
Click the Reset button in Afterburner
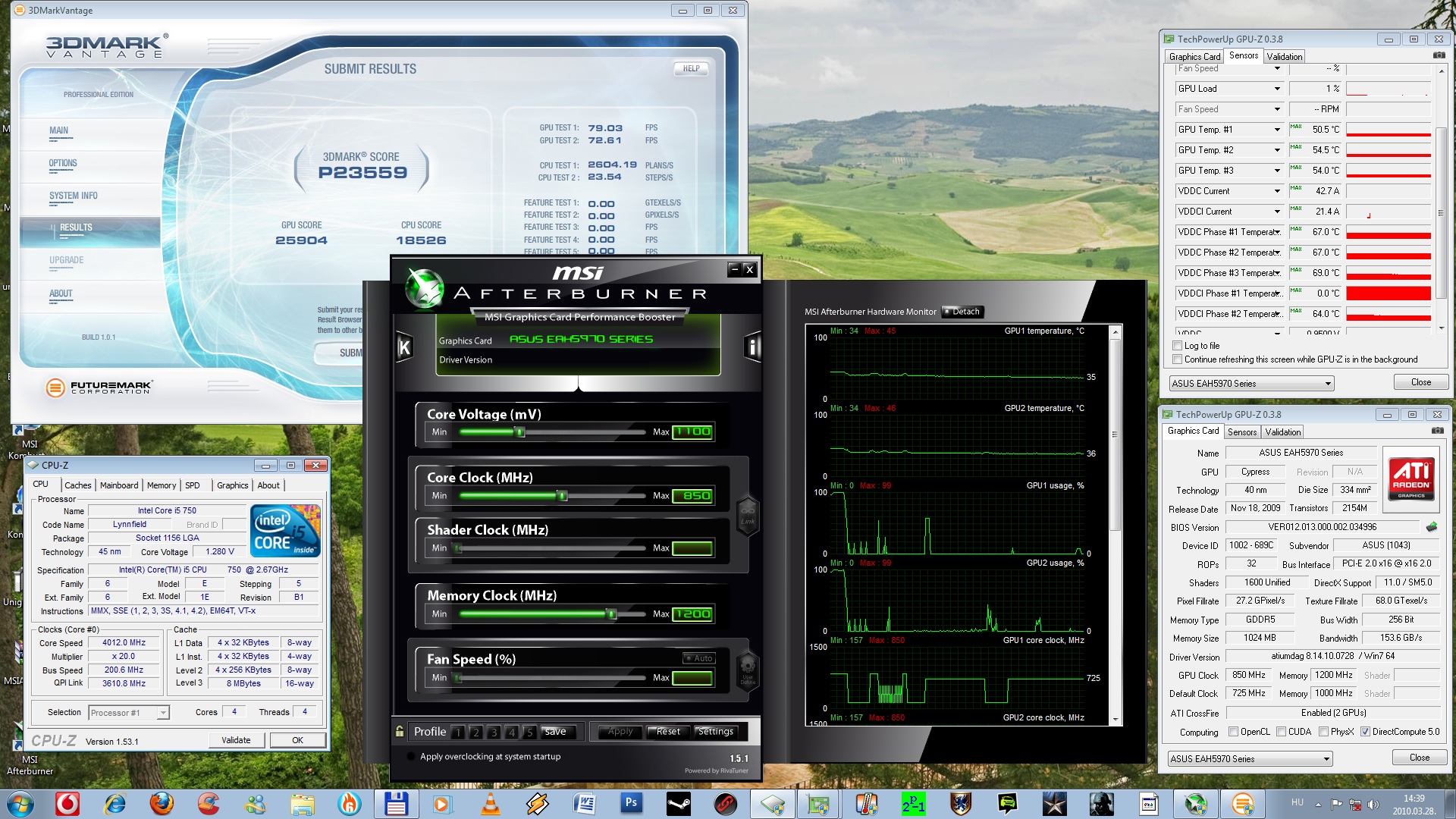(668, 732)
